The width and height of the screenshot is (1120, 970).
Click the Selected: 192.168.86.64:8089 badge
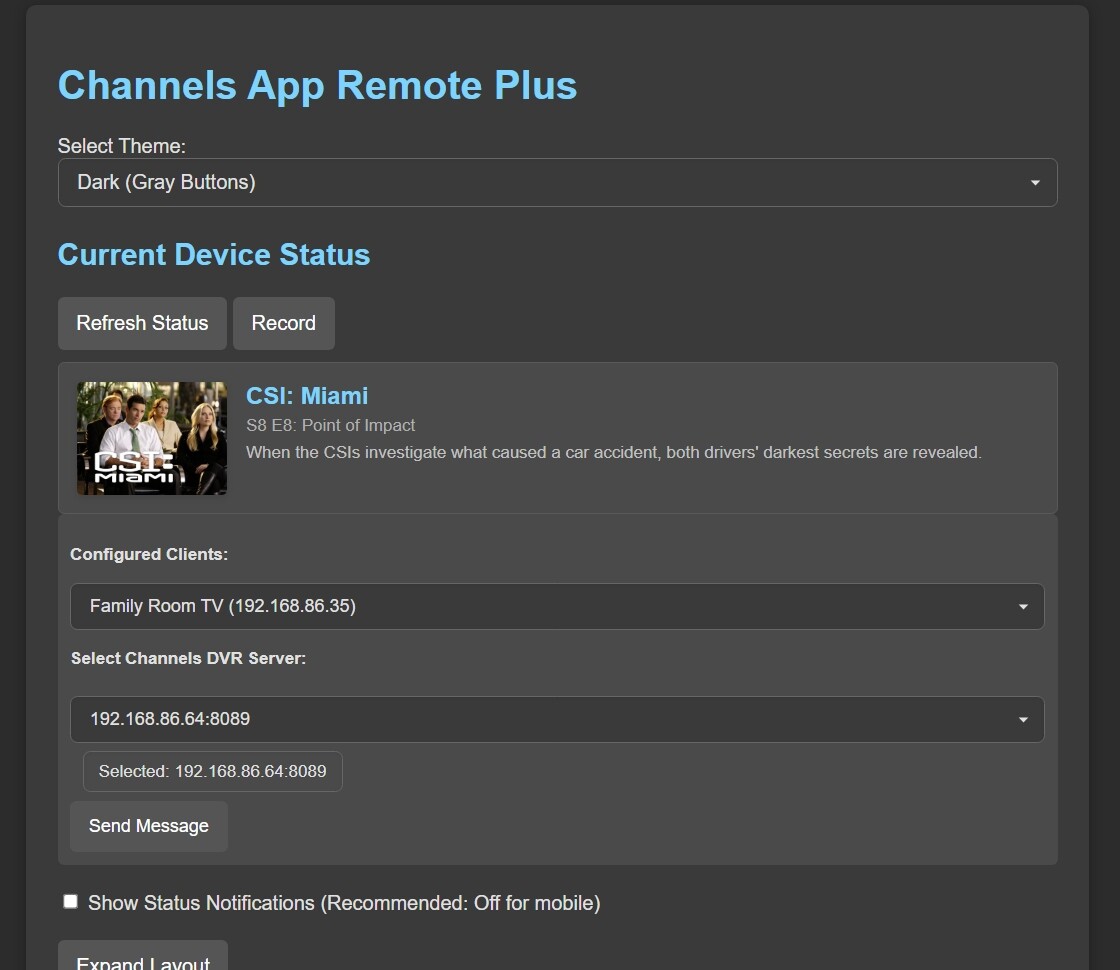click(x=212, y=771)
